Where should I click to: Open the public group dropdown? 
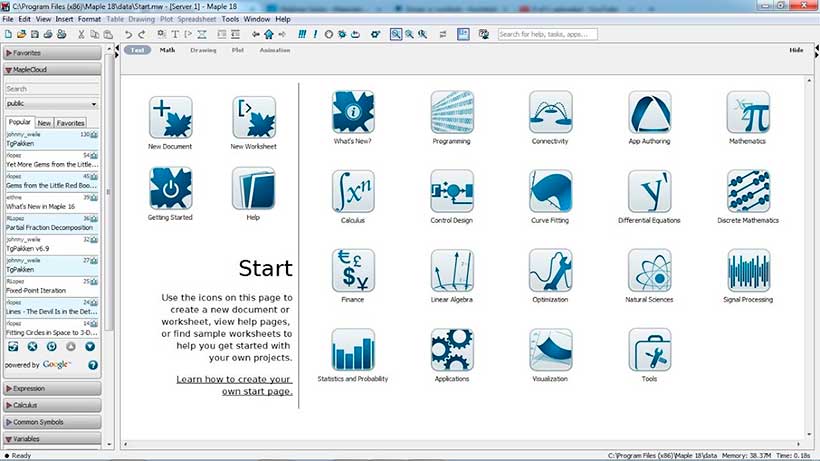tap(52, 103)
